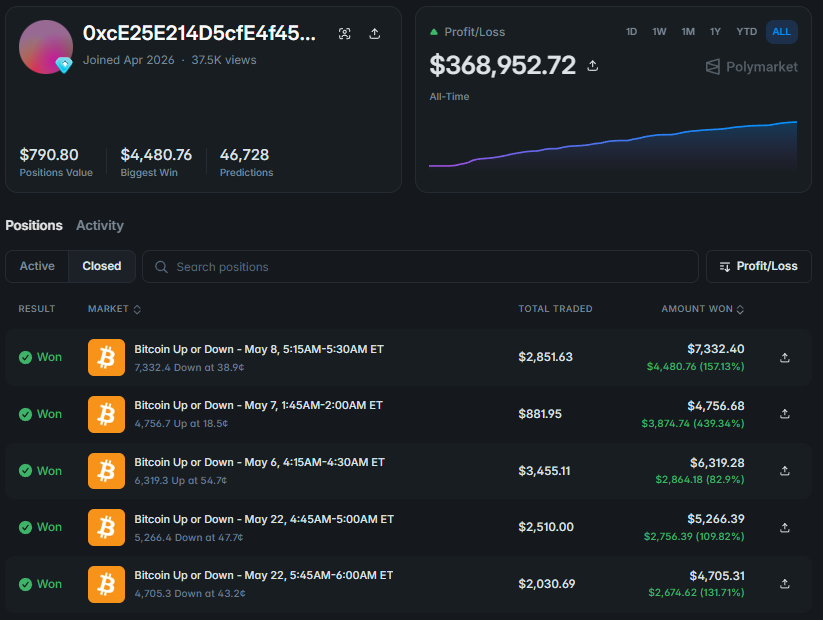Select the Closed positions filter
Viewport: 823px width, 620px height.
pyautogui.click(x=102, y=266)
